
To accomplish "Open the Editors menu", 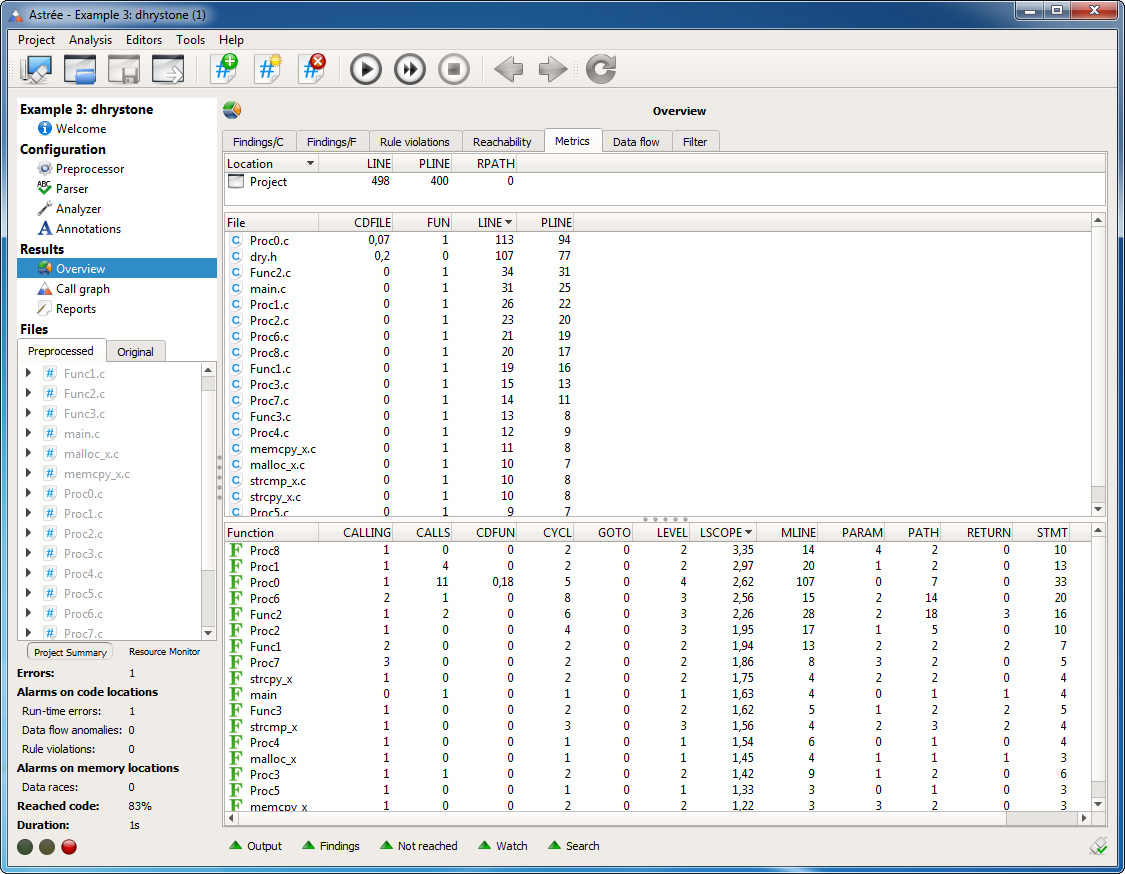I will 143,40.
